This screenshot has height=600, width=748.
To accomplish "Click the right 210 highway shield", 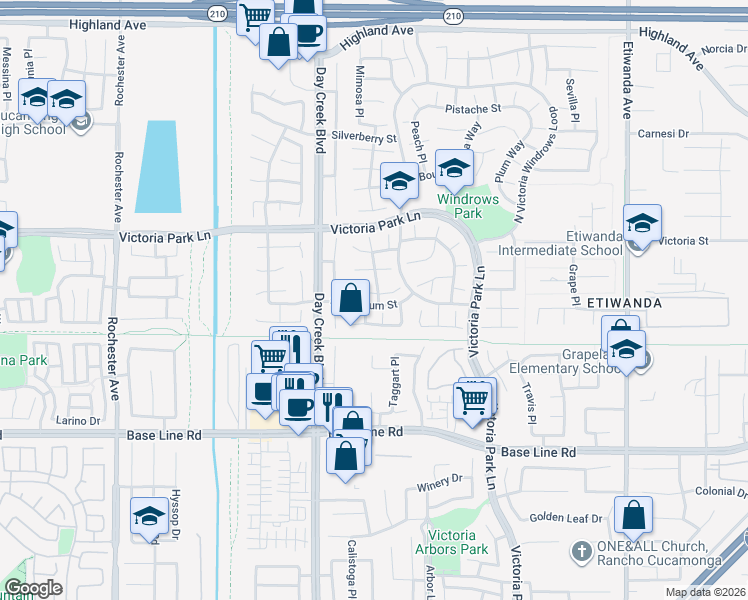I will [453, 16].
